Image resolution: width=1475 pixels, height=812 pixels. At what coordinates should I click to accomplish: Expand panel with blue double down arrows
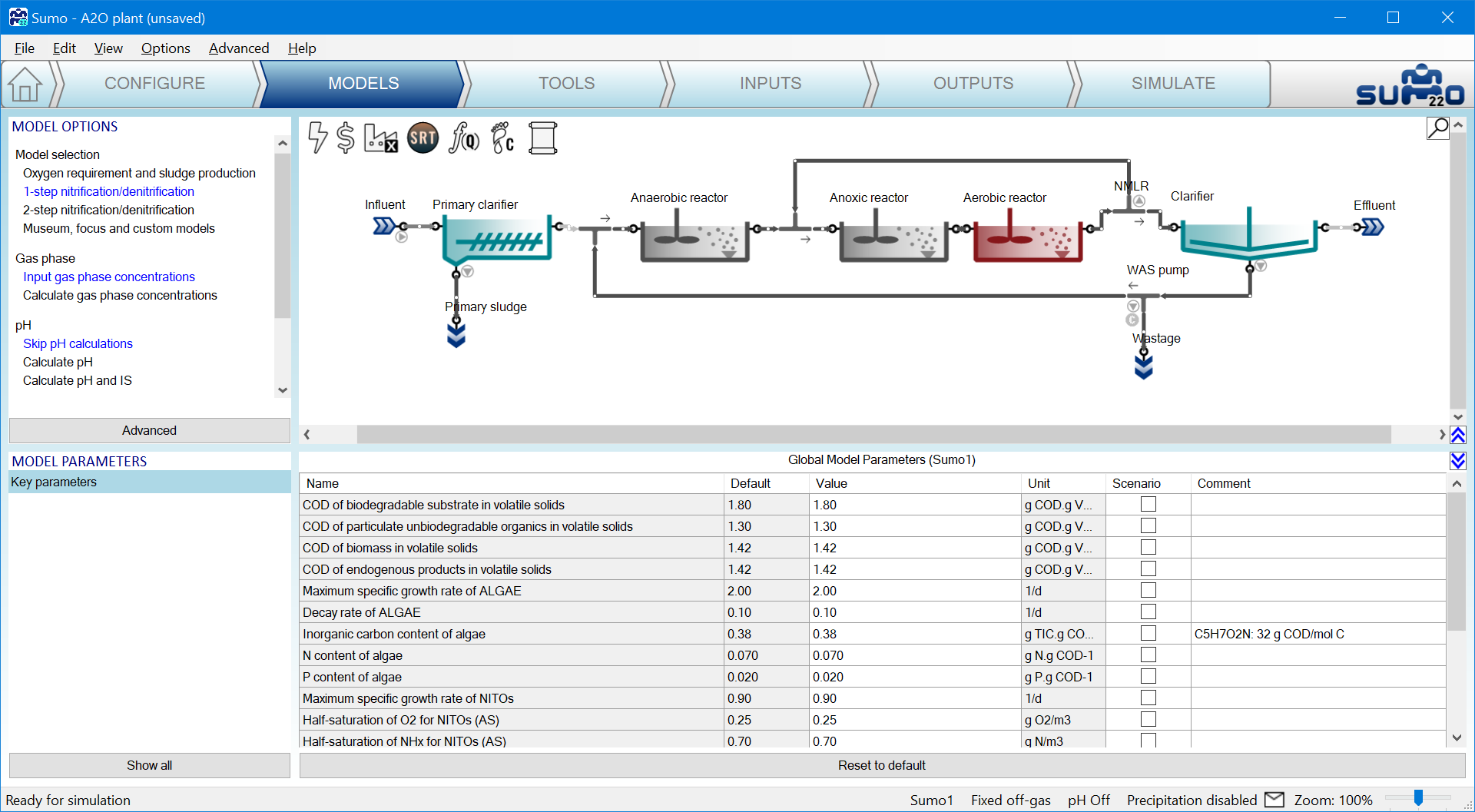click(x=1457, y=460)
